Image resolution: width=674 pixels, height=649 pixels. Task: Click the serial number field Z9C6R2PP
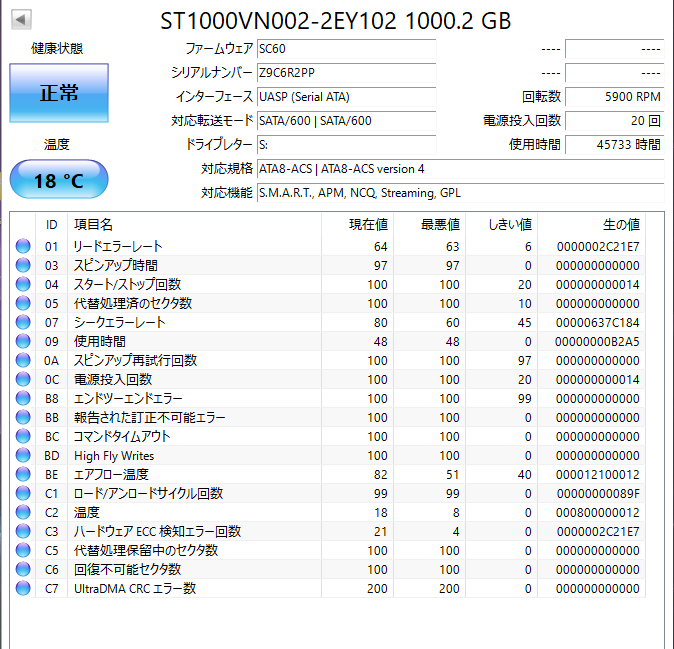[345, 72]
